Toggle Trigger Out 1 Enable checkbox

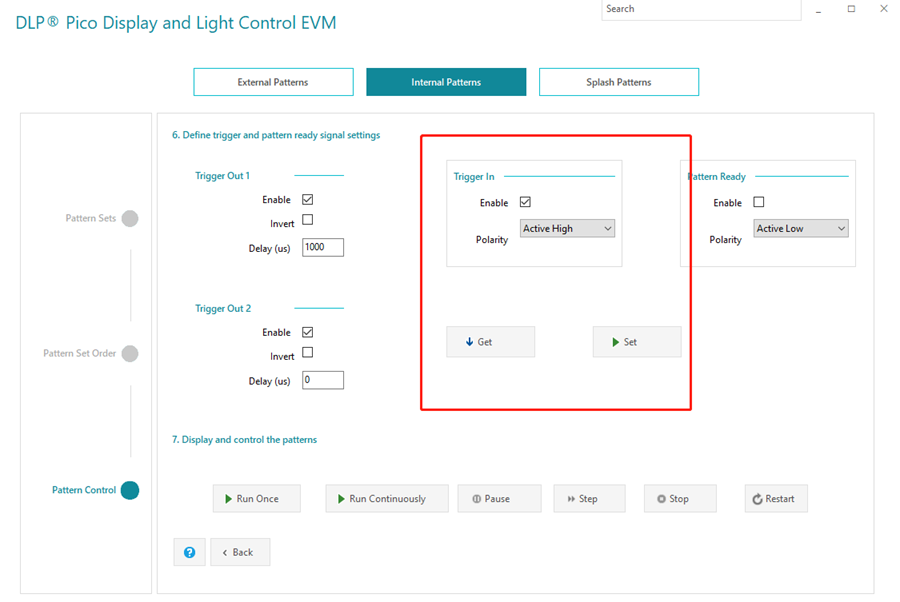pos(308,199)
